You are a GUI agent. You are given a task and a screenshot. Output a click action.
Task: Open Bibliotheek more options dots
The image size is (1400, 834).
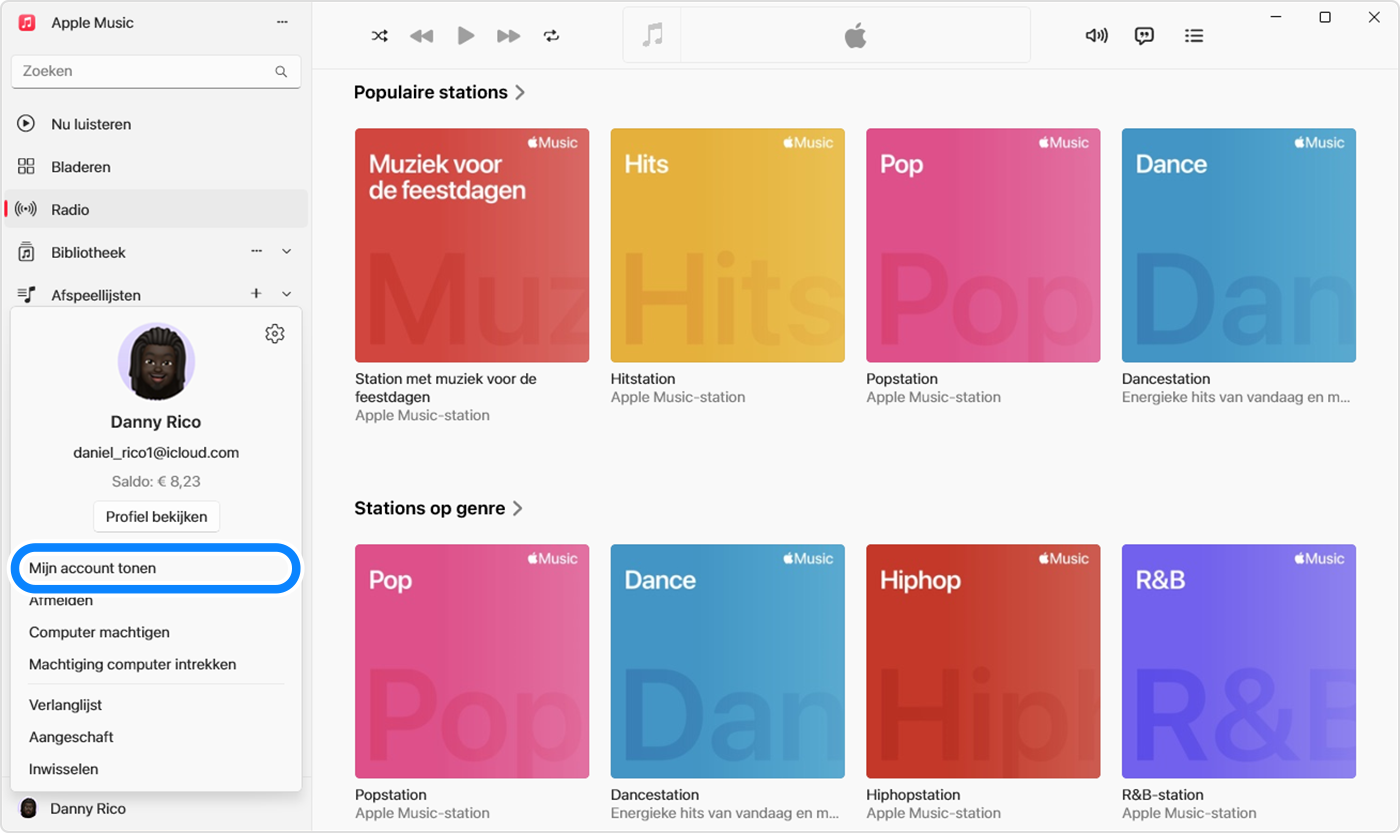pyautogui.click(x=257, y=251)
